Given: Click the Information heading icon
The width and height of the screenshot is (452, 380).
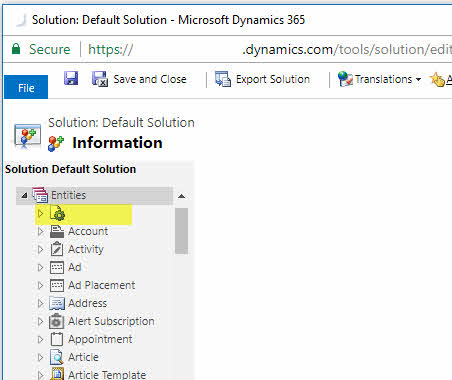Looking at the screenshot, I should coord(56,143).
